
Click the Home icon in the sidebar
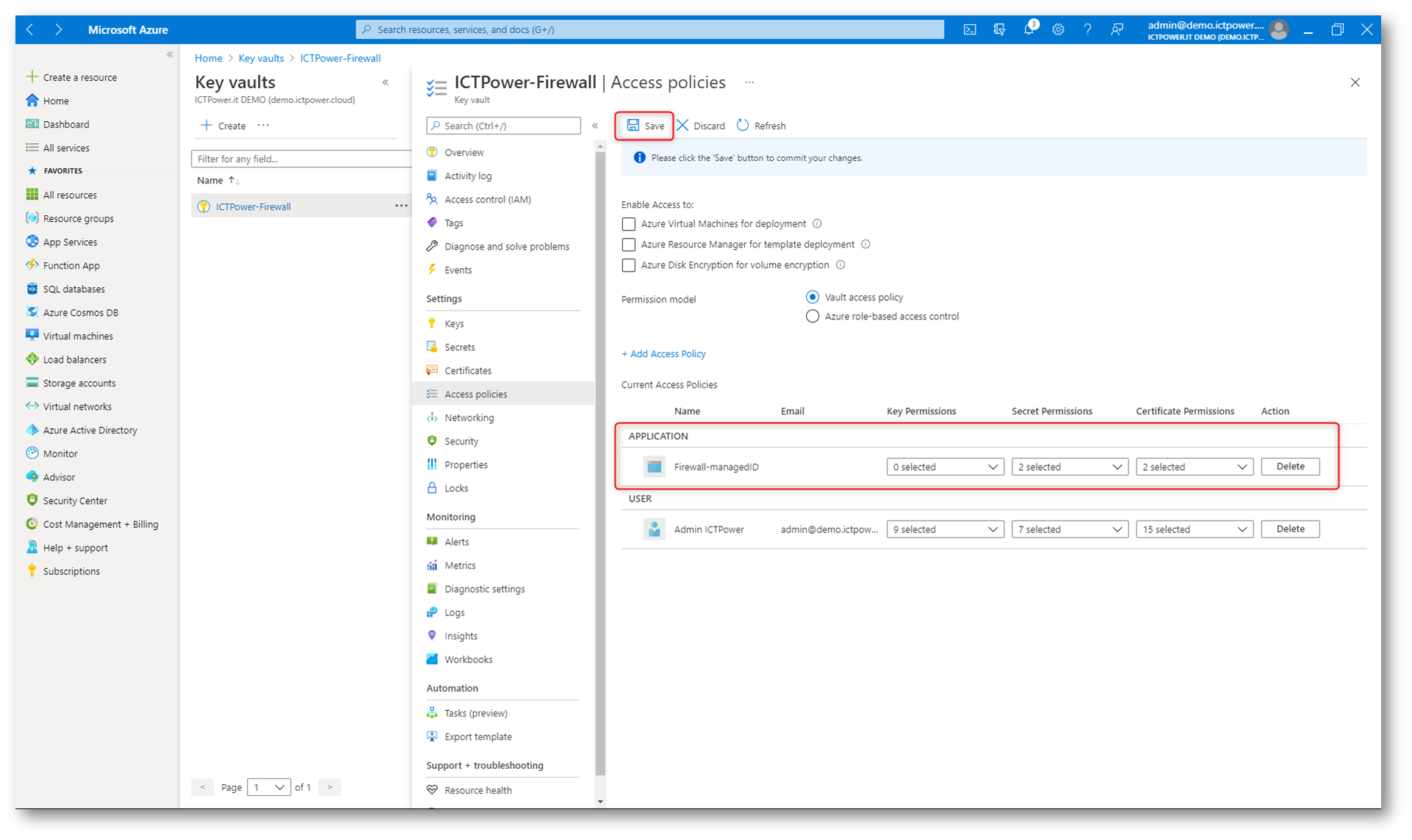[x=32, y=101]
